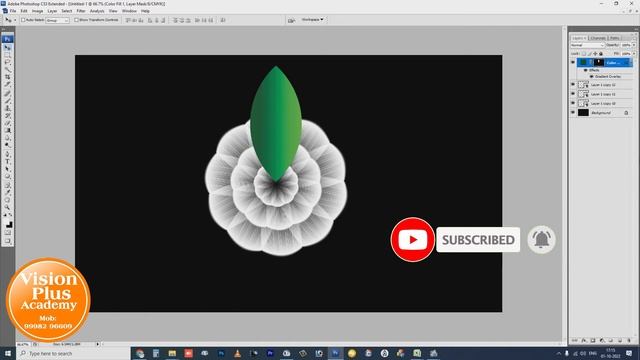This screenshot has height=360, width=640.
Task: Select the Clone Stamp tool
Action: coord(8,108)
